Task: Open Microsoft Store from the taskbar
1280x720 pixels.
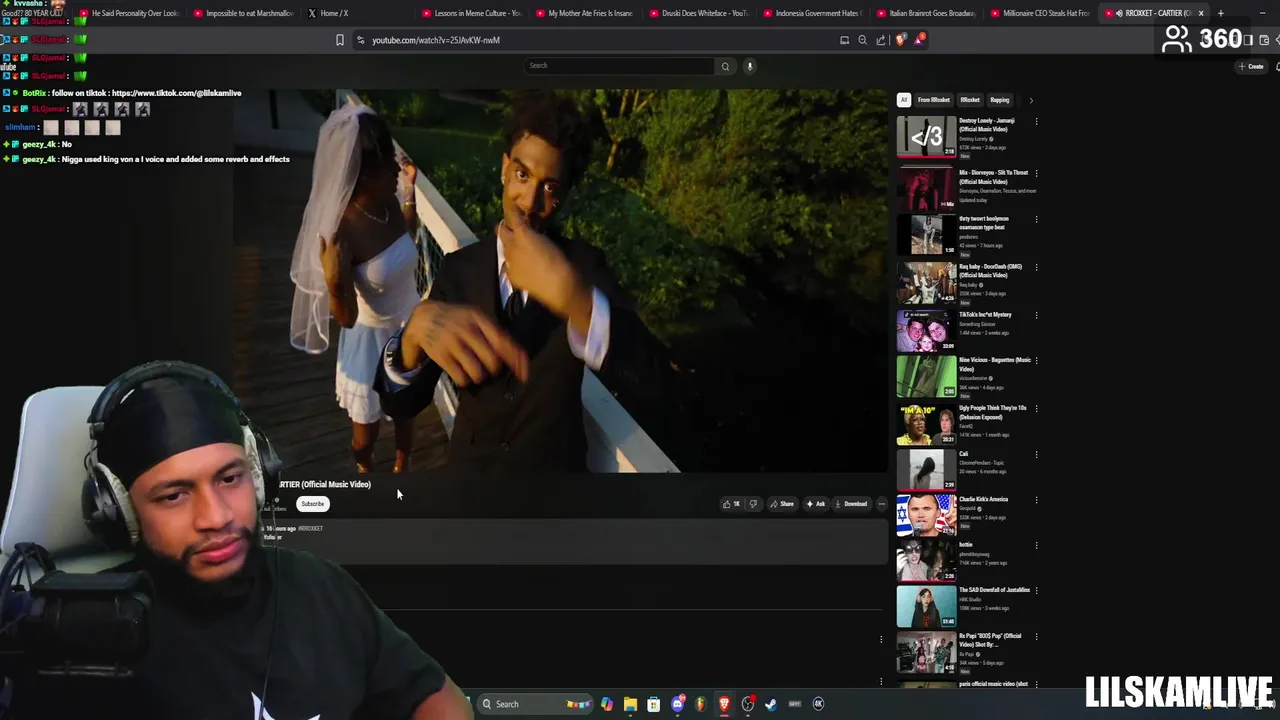Action: (x=653, y=704)
